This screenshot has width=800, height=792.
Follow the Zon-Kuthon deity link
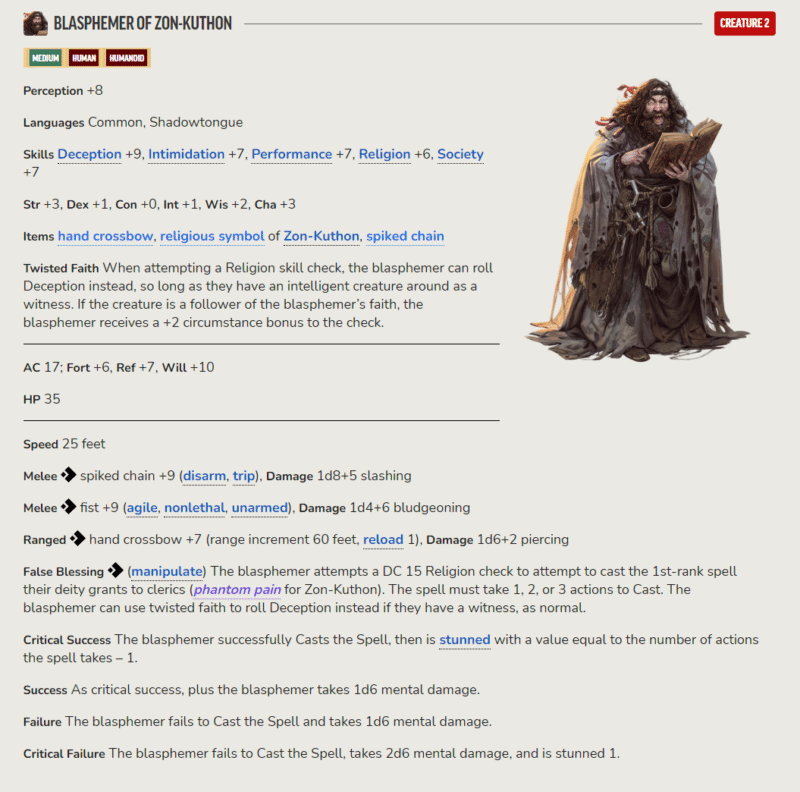tap(321, 236)
